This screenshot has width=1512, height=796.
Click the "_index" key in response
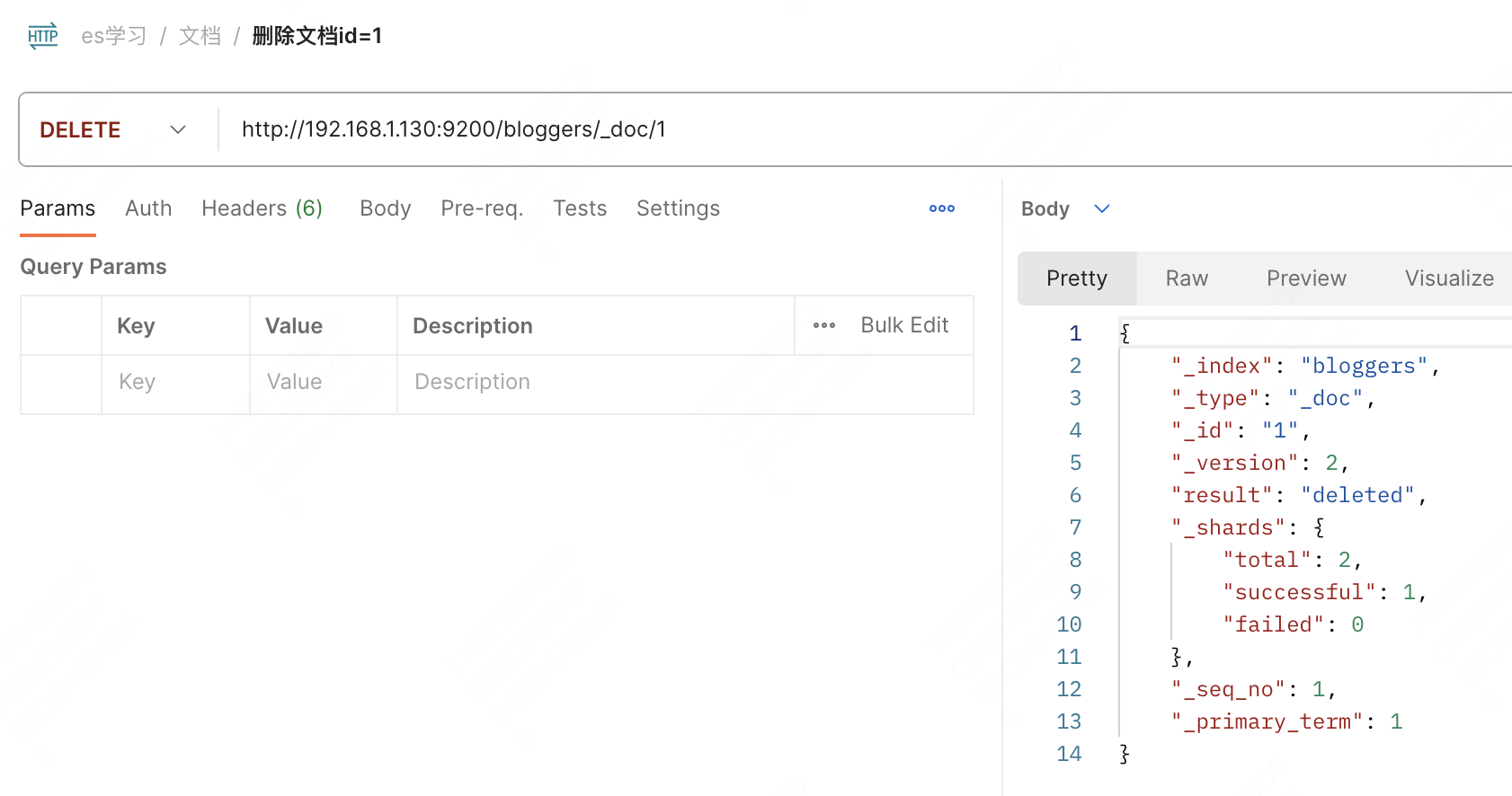click(1222, 366)
